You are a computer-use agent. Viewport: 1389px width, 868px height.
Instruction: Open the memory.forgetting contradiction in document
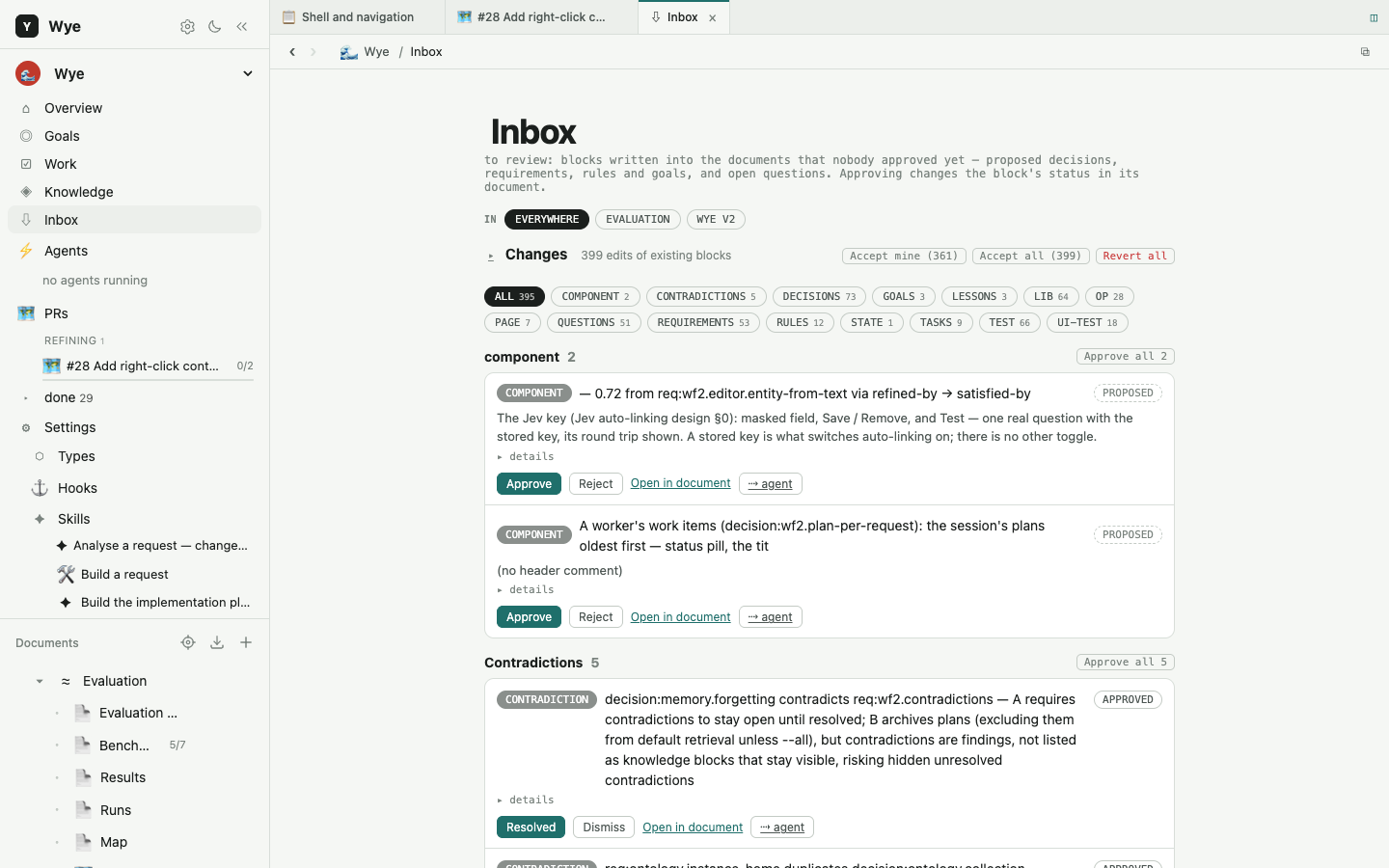(x=693, y=827)
